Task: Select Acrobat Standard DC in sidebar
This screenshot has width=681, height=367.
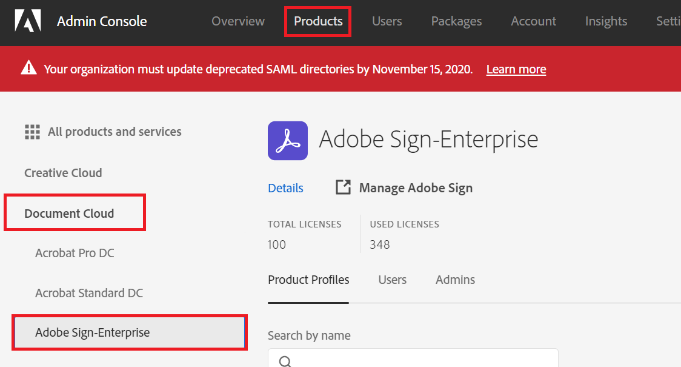Action: pyautogui.click(x=89, y=293)
